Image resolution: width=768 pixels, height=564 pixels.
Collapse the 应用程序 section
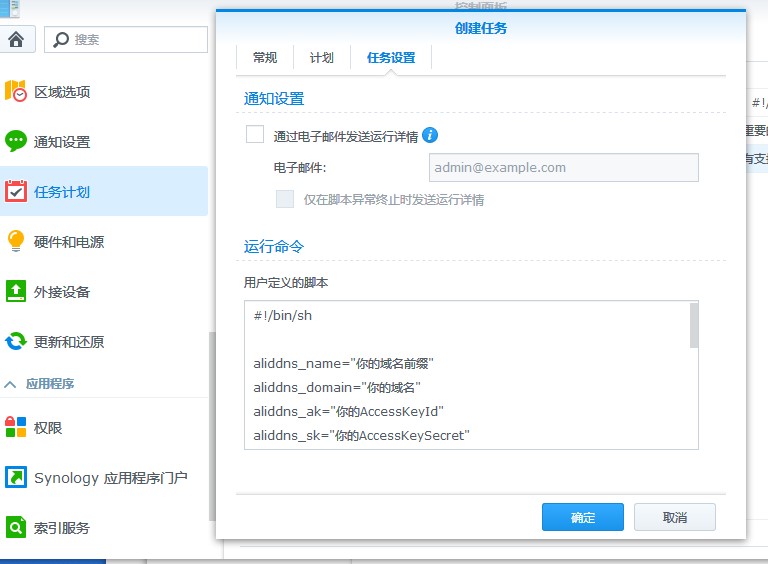click(x=10, y=384)
